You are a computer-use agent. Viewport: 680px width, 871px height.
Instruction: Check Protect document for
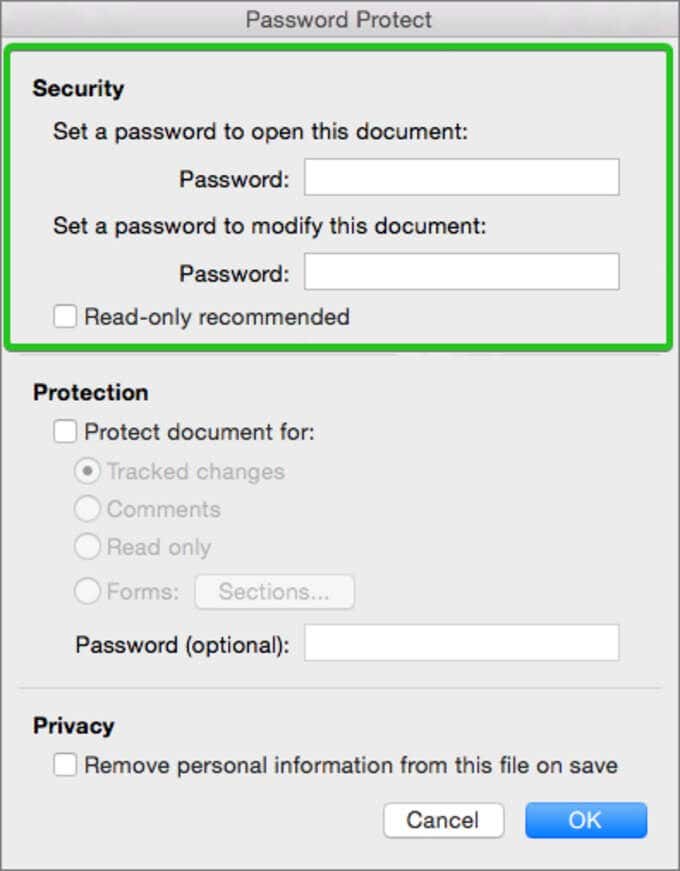[x=64, y=431]
